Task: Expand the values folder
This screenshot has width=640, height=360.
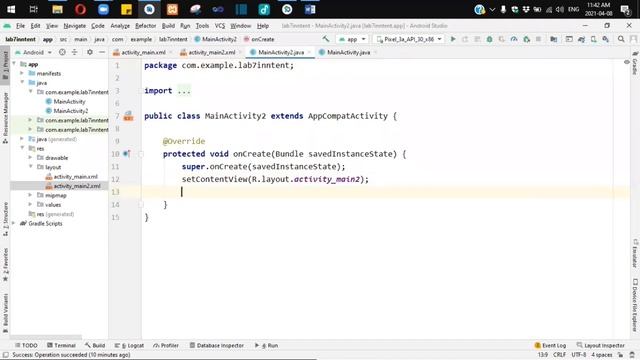Action: (30, 204)
